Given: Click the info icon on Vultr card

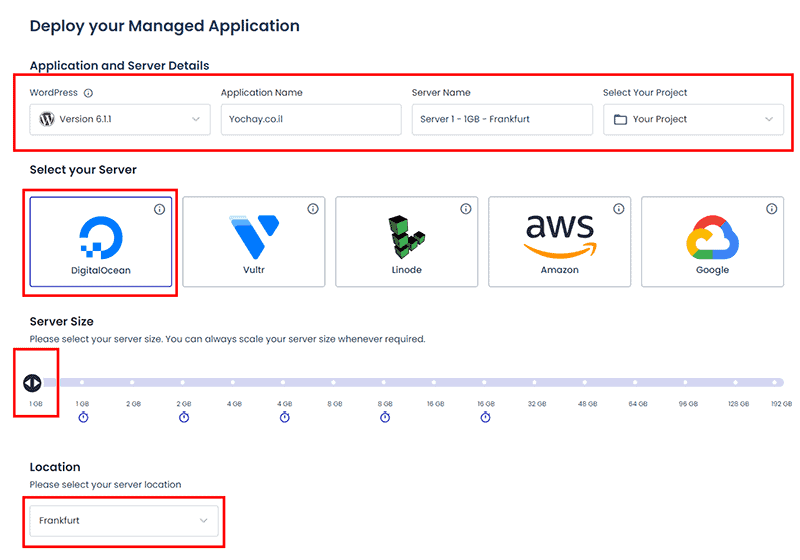Looking at the screenshot, I should pyautogui.click(x=313, y=209).
